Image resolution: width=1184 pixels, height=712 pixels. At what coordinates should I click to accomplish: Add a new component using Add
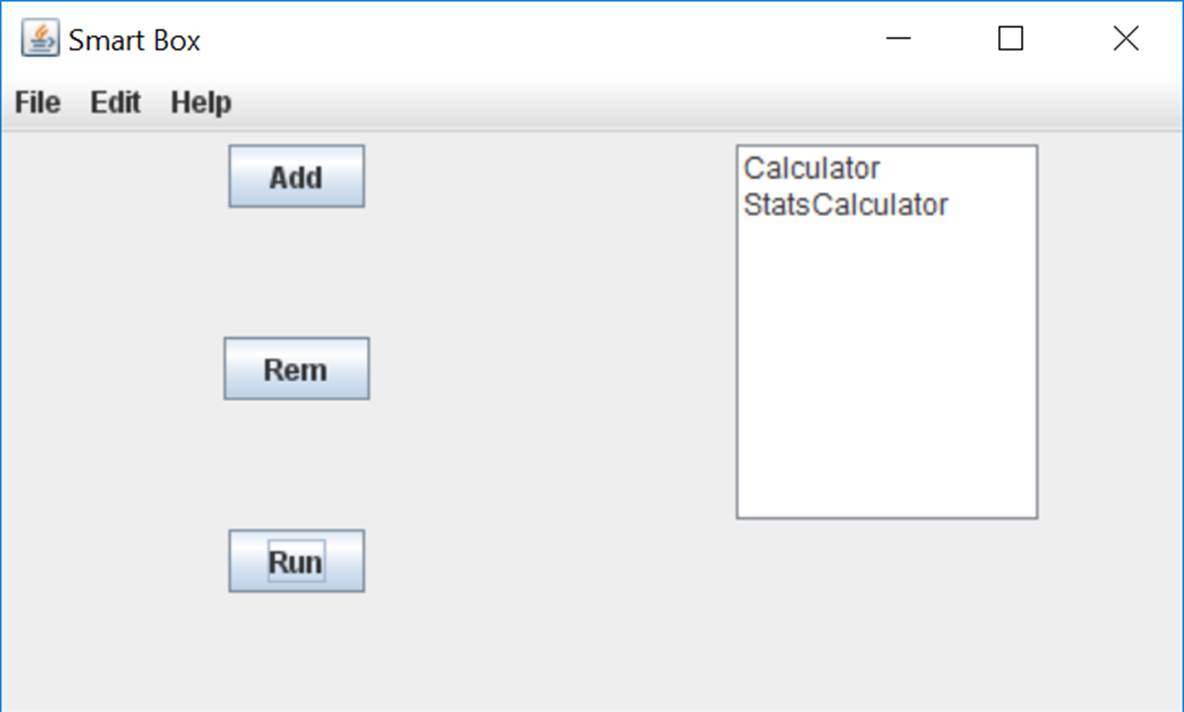[296, 175]
